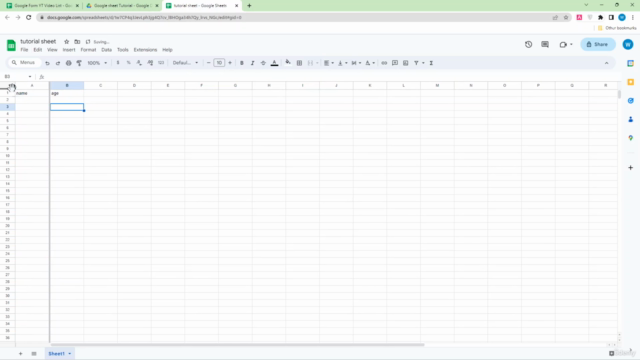Click the insert chart icon

(x=405, y=63)
